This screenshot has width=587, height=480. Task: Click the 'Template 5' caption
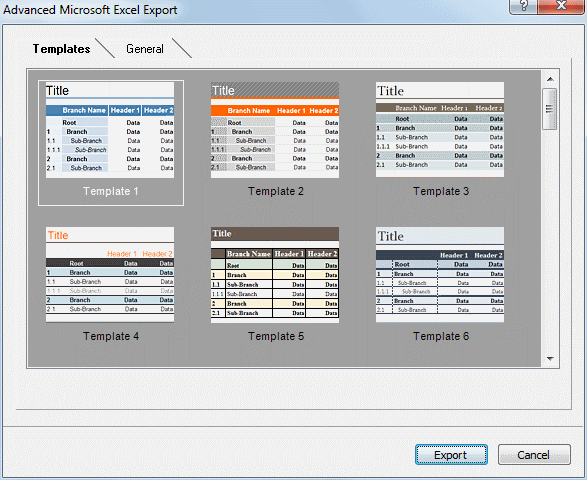coord(276,336)
